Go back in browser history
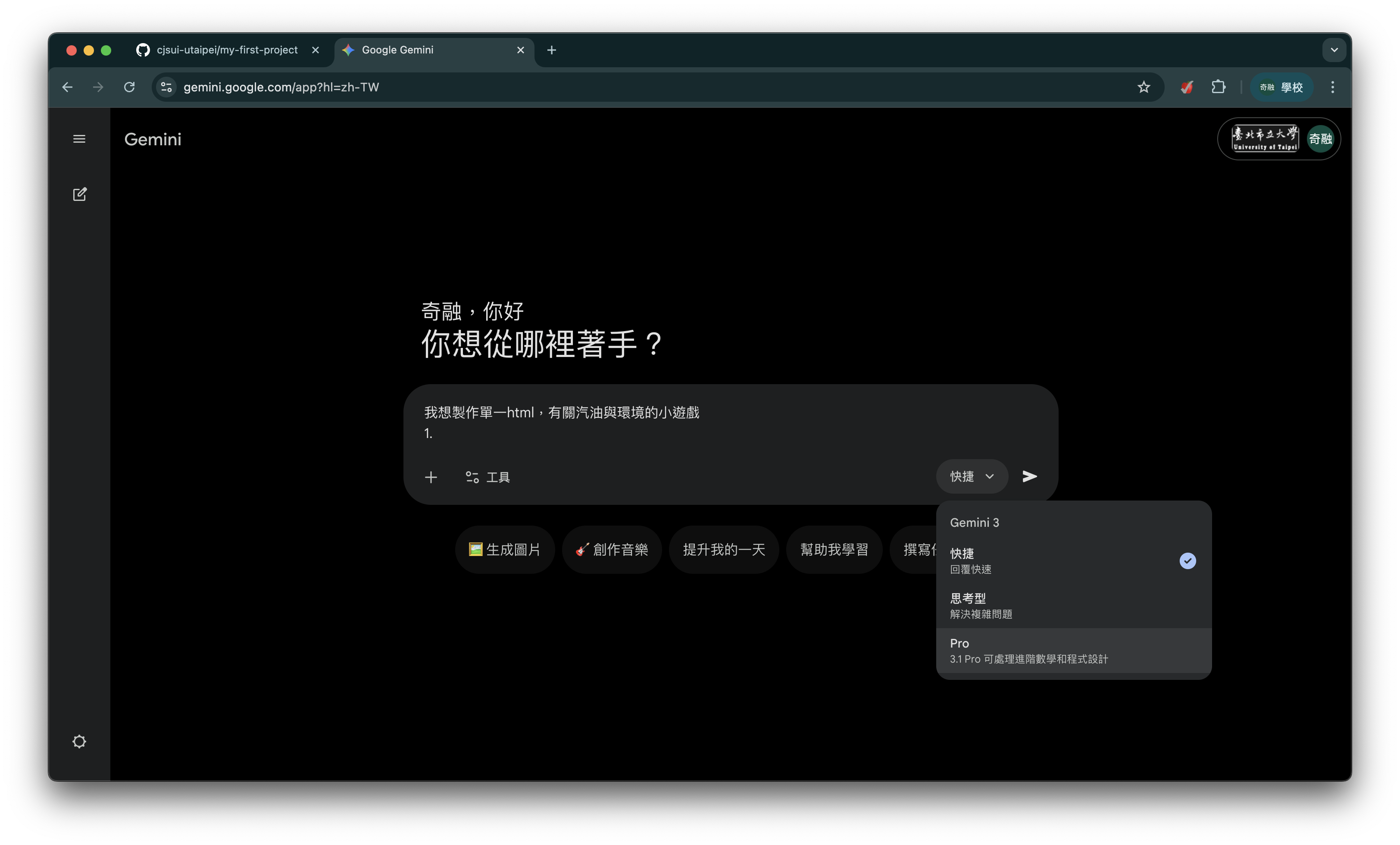 (x=68, y=87)
